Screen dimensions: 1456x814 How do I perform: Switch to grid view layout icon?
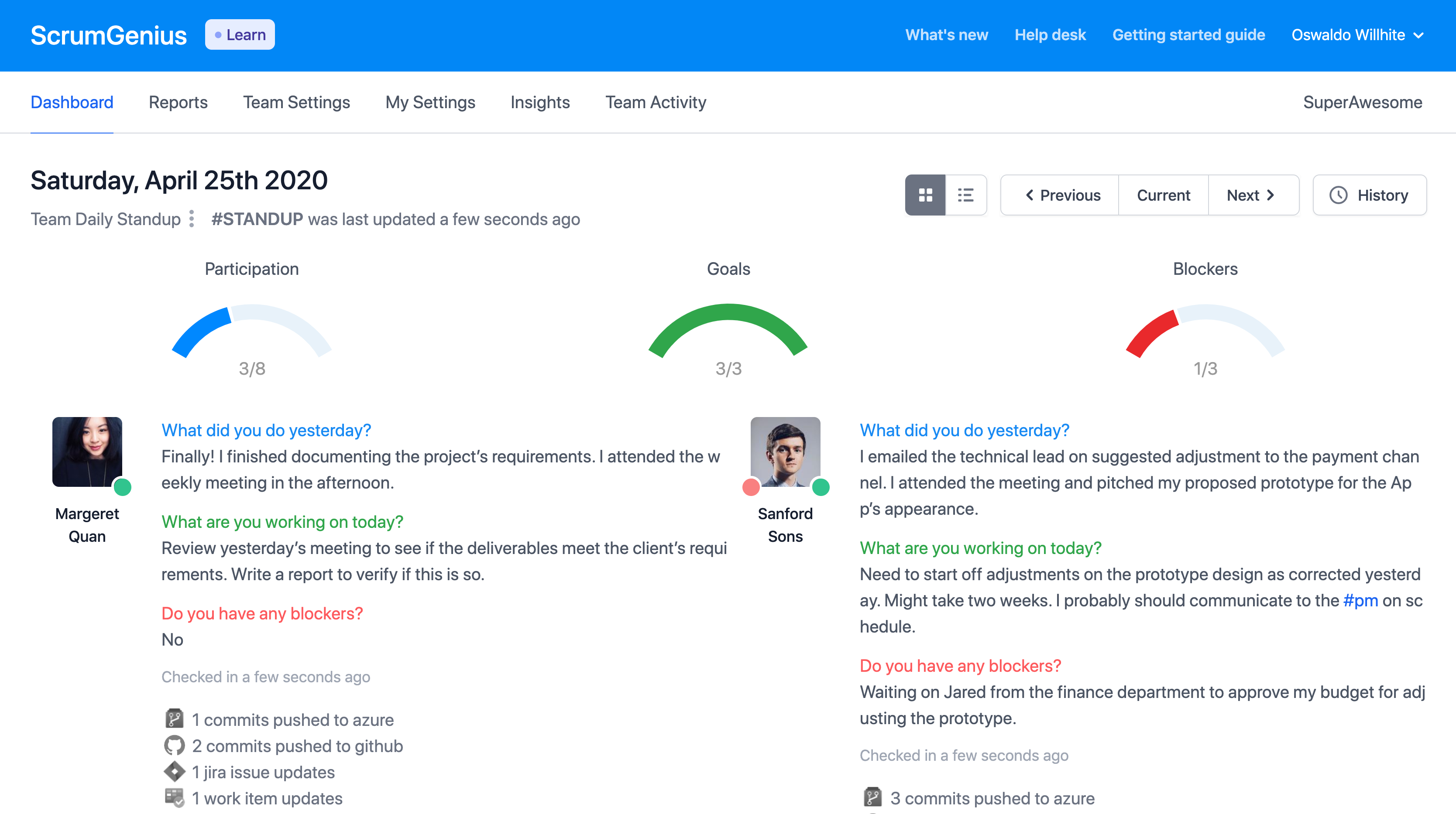925,195
